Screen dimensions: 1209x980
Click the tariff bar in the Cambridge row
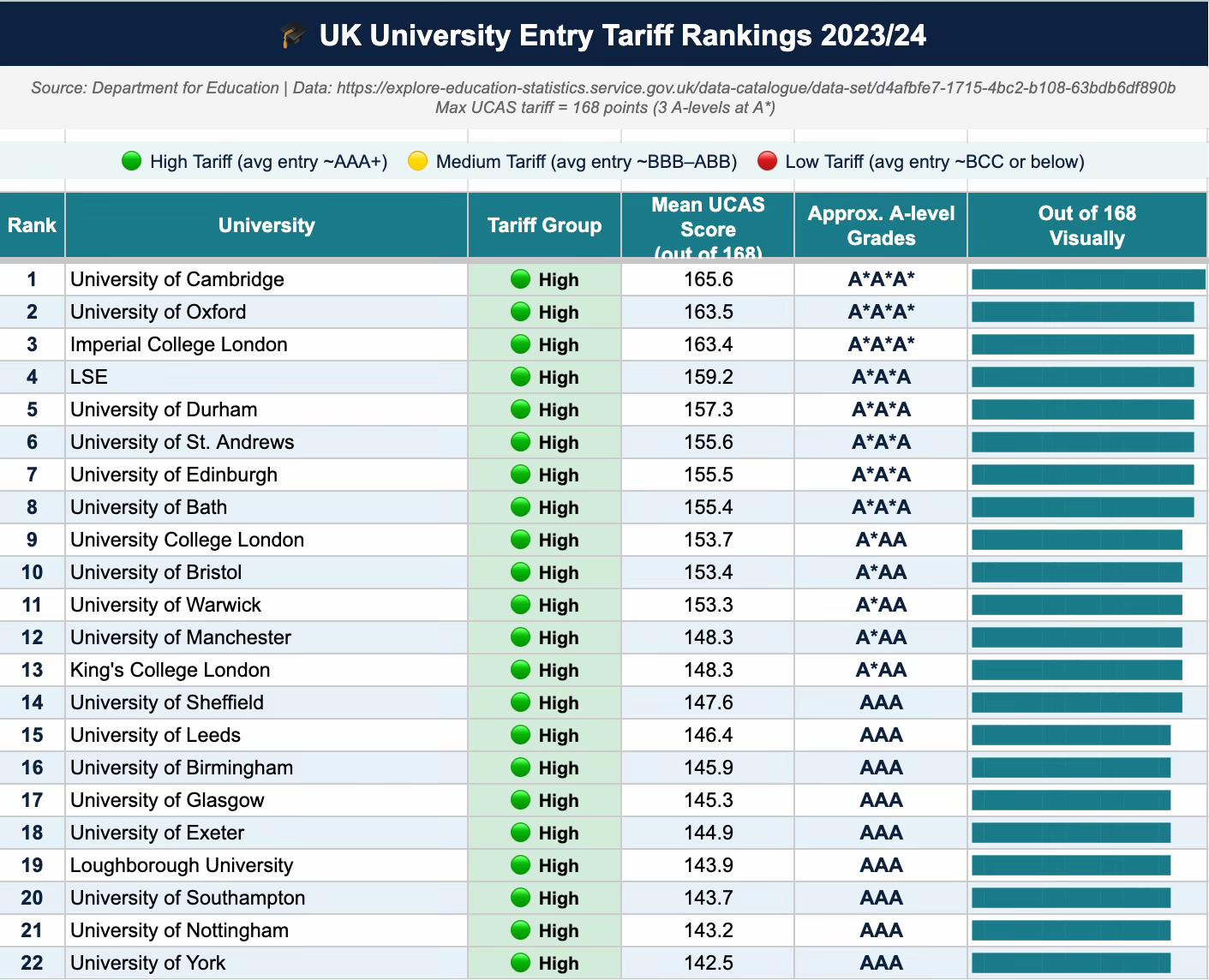pos(1088,279)
